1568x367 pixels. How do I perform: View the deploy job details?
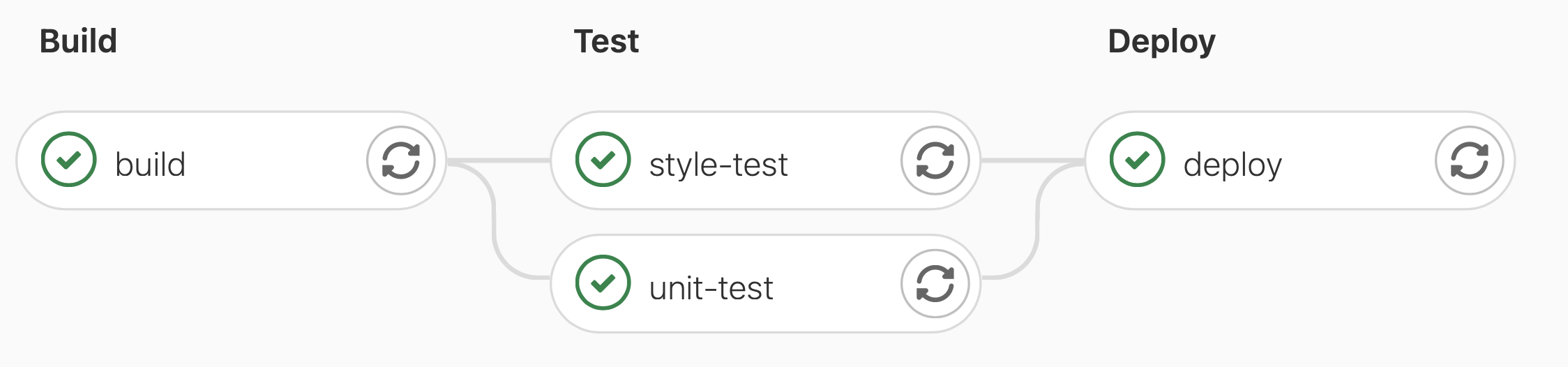point(1232,165)
